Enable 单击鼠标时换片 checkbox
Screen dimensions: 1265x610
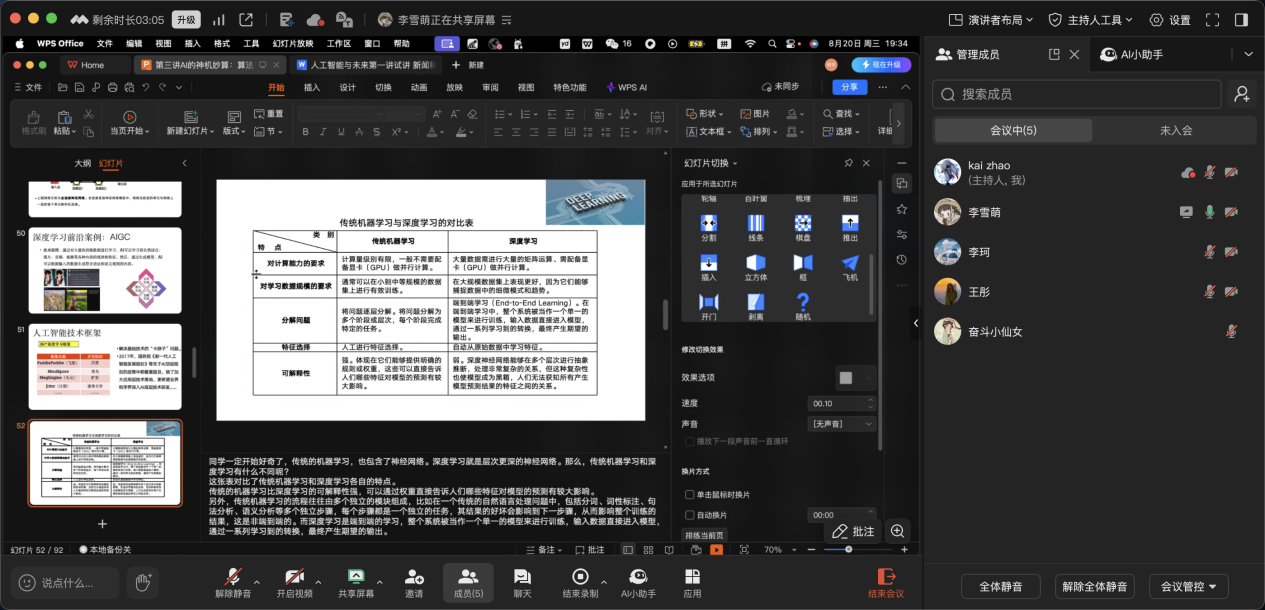click(x=689, y=494)
